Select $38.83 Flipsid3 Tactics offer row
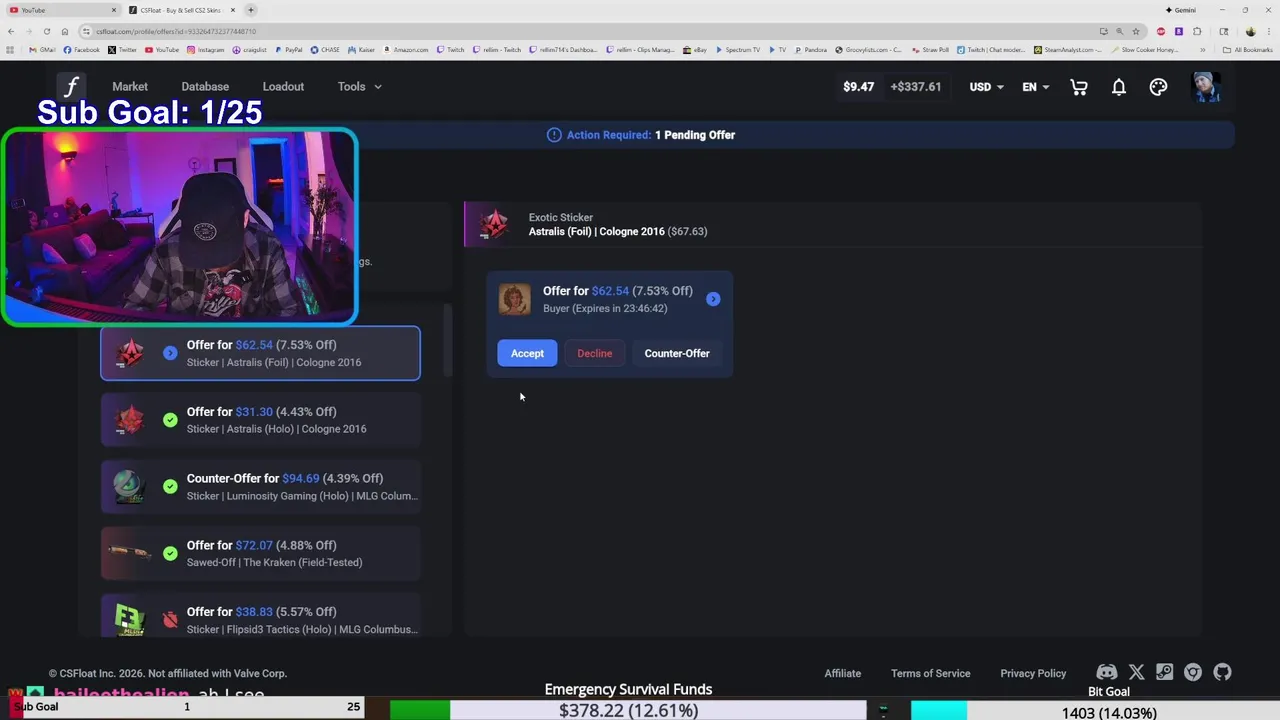This screenshot has width=1280, height=720. click(x=260, y=616)
